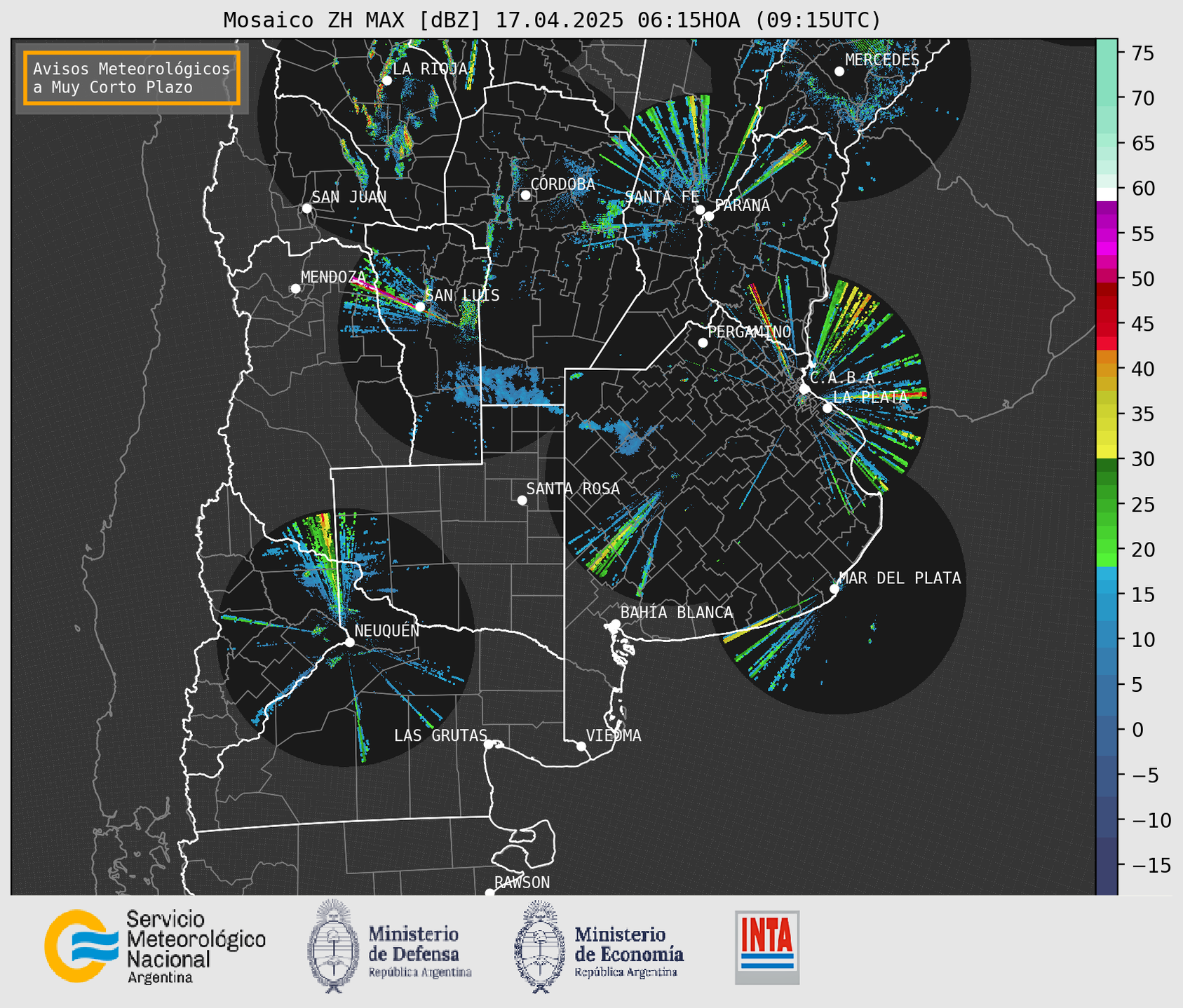Click the pale green 70 dBZ color band
This screenshot has height=1008, width=1183.
click(1107, 97)
